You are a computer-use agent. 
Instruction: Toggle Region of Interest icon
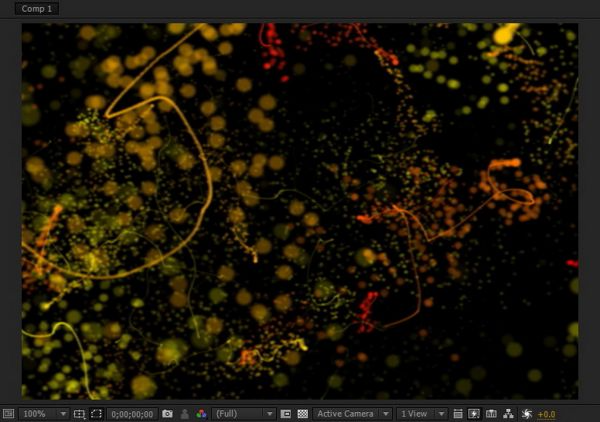285,414
